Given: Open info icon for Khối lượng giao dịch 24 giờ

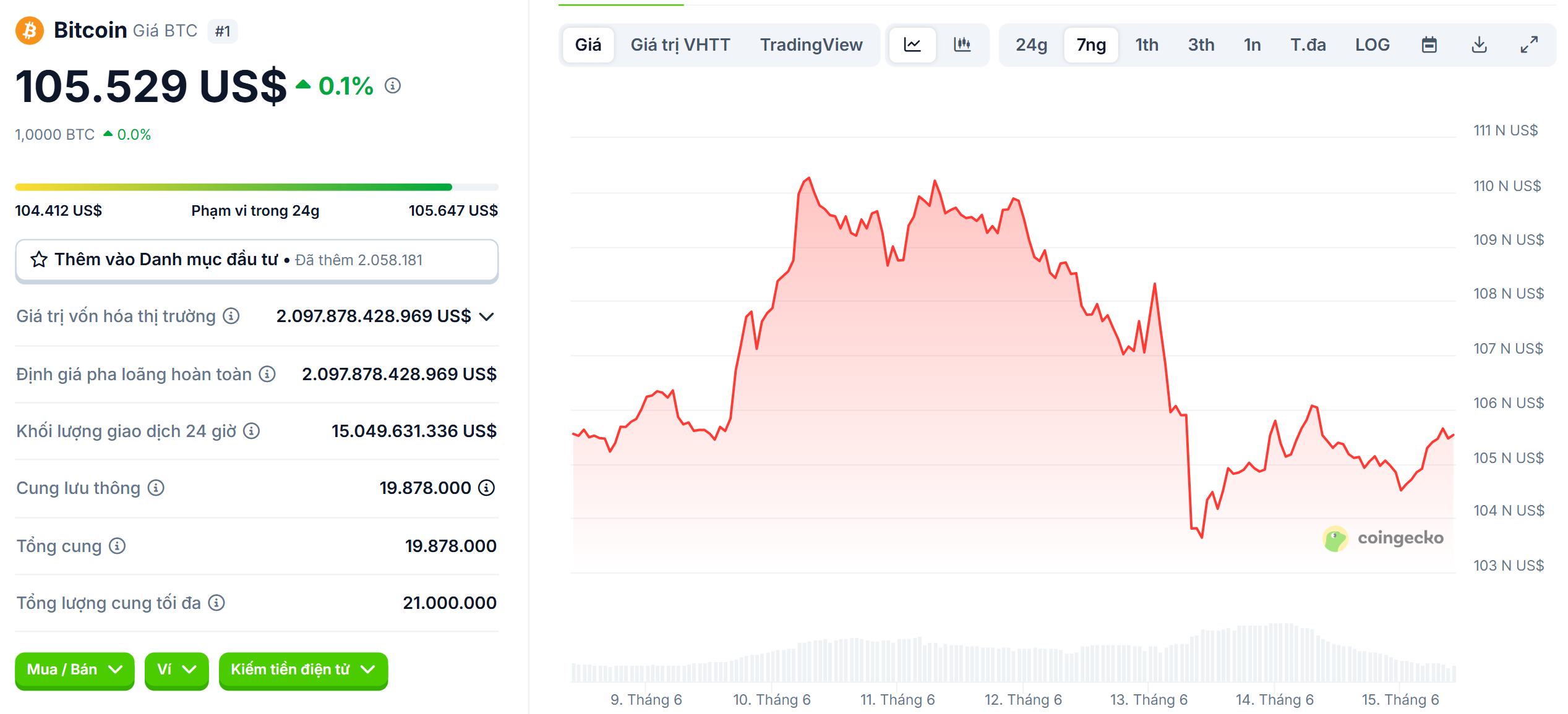Looking at the screenshot, I should pyautogui.click(x=251, y=431).
